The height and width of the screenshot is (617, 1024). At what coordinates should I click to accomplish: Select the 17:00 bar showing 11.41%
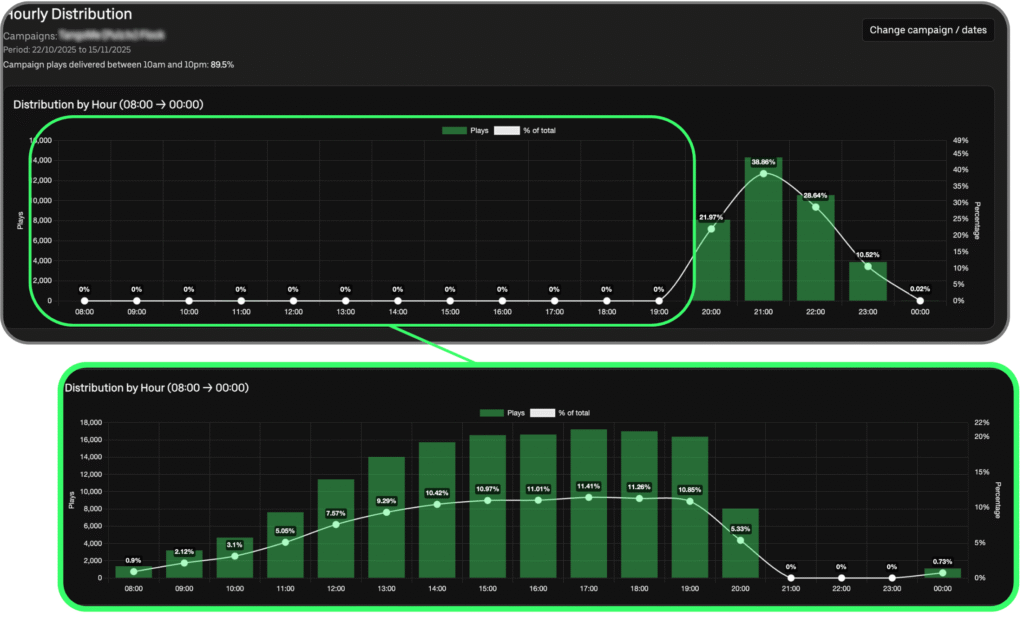coord(588,503)
